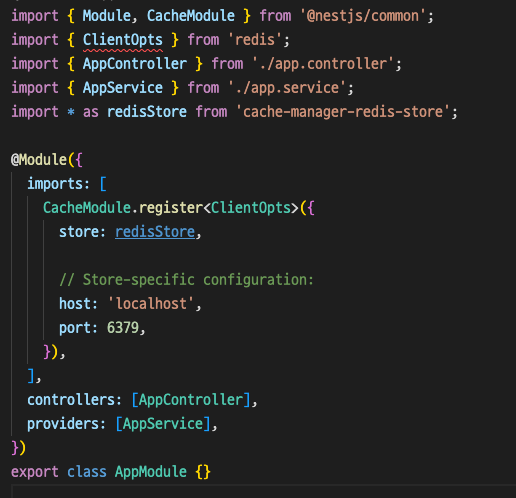Click the controllers property key
This screenshot has height=498, width=516.
(71, 399)
